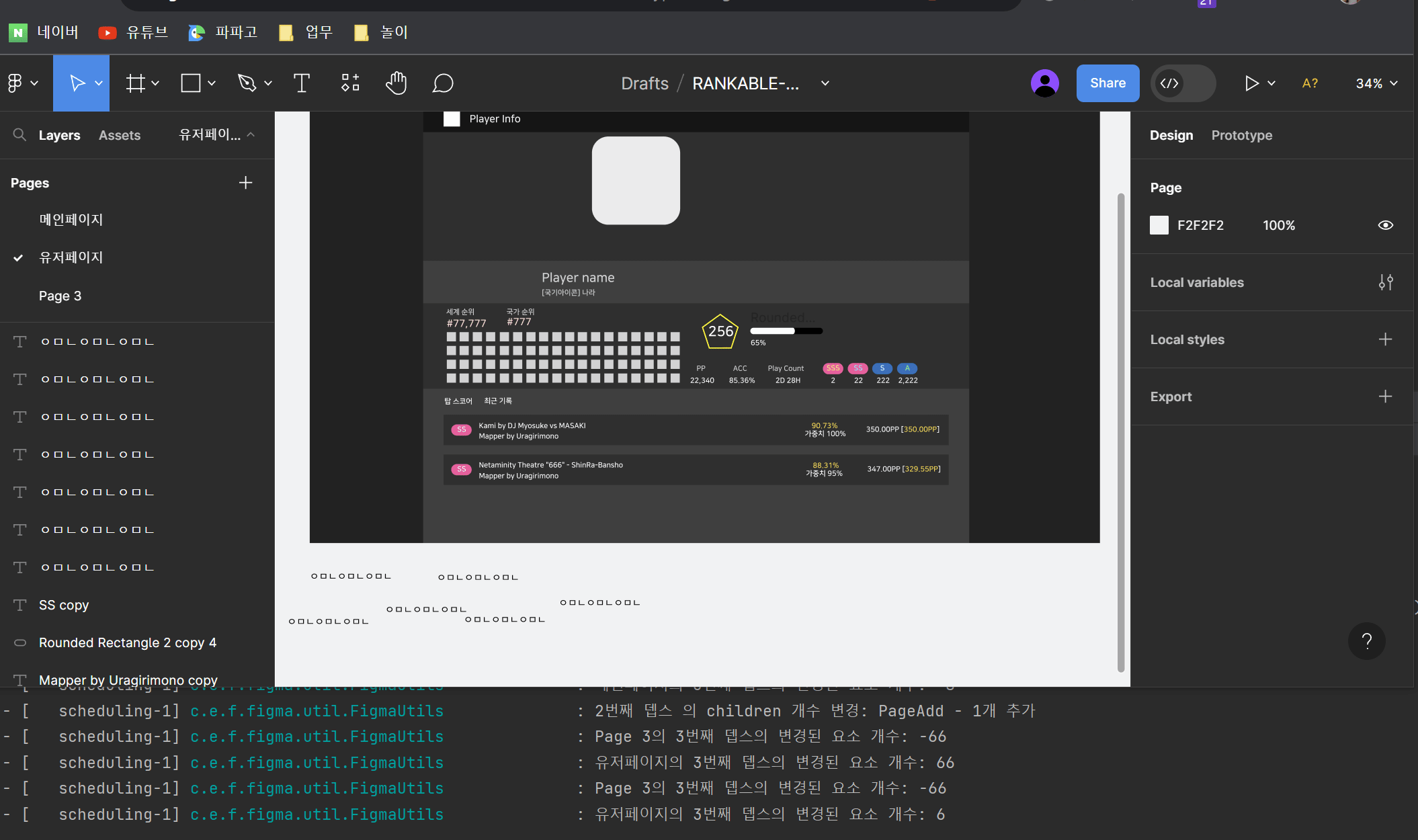The width and height of the screenshot is (1418, 840).
Task: Click the F2F2F2 page color swatch
Action: point(1159,225)
